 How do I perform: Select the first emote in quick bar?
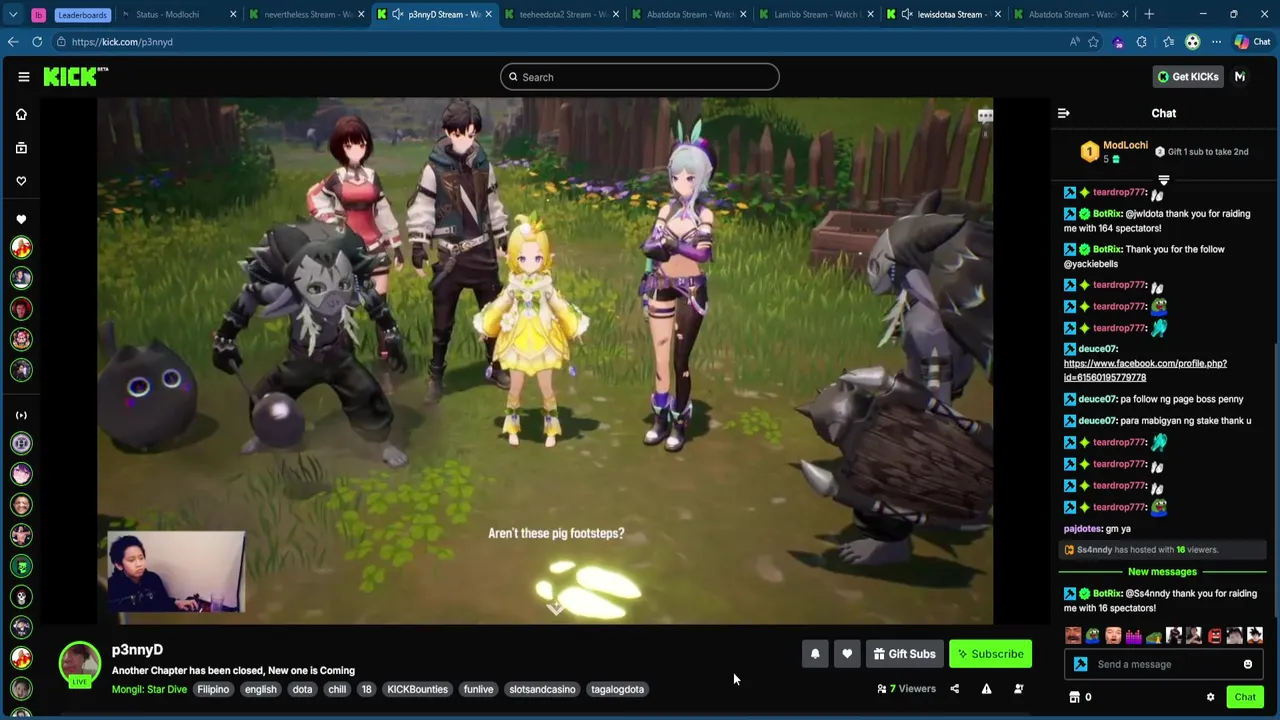tap(1073, 636)
